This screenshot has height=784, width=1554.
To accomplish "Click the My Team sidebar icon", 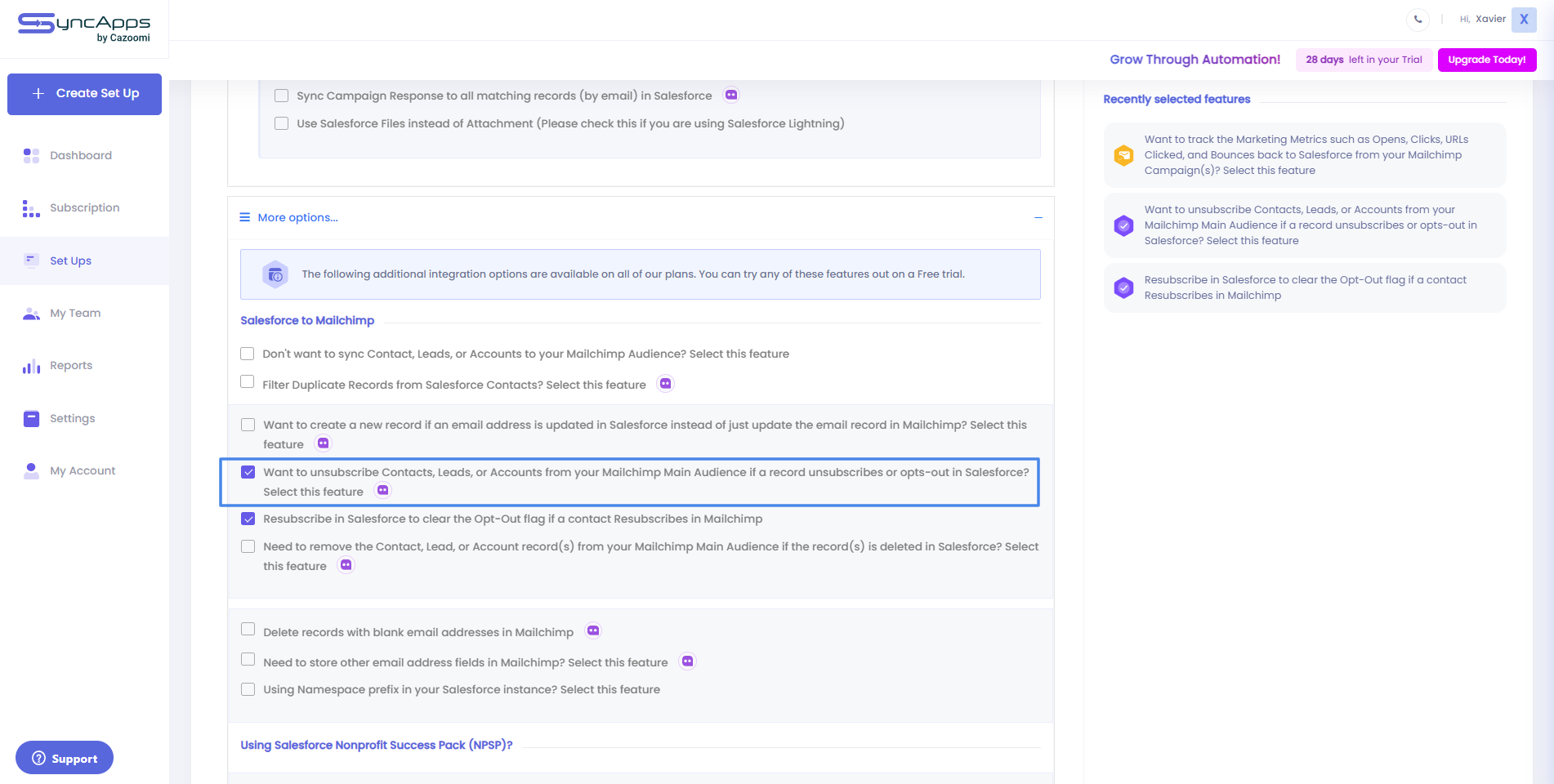I will pos(31,313).
